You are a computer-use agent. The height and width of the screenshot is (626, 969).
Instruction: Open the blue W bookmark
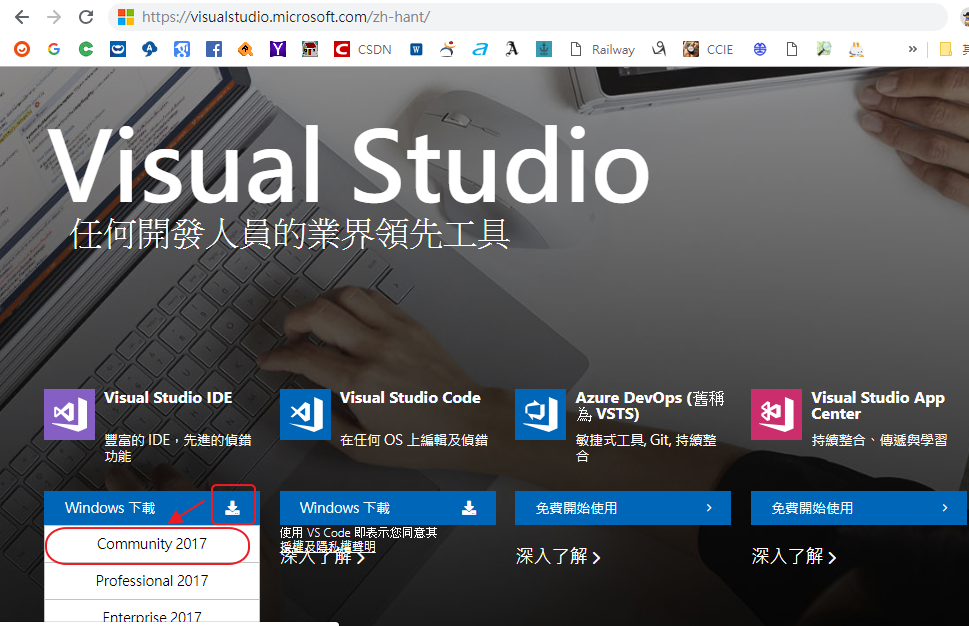[x=417, y=49]
